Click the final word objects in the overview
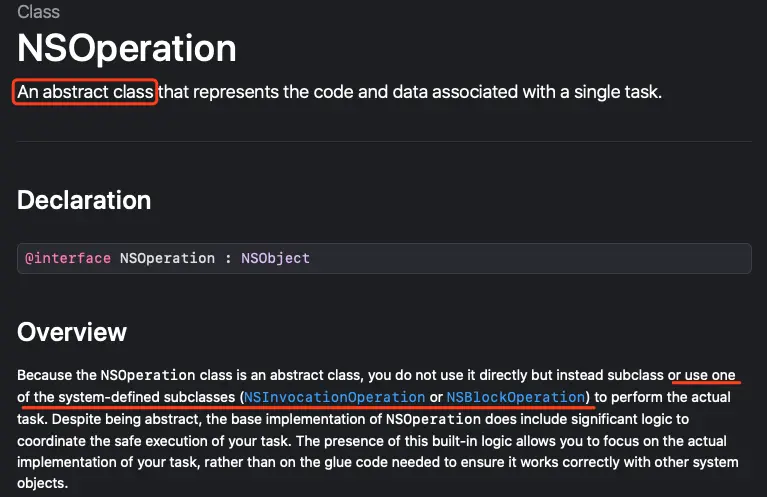Screen dimensions: 767x497 tap(43, 483)
